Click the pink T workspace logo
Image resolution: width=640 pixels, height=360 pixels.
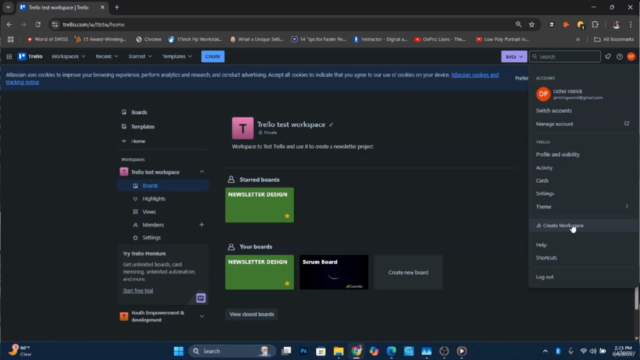coord(242,128)
